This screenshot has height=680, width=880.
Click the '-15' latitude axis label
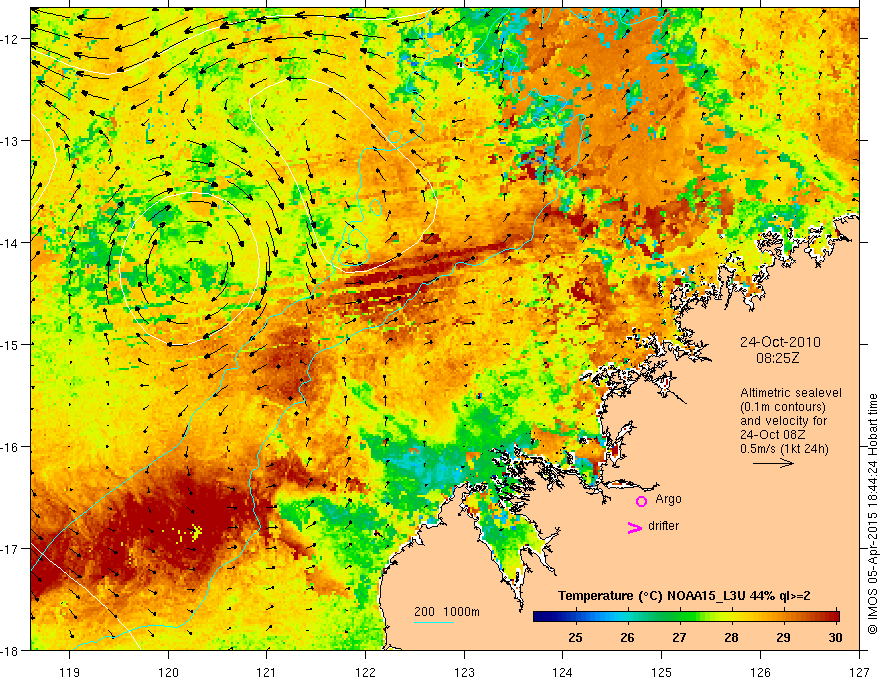tap(10, 344)
